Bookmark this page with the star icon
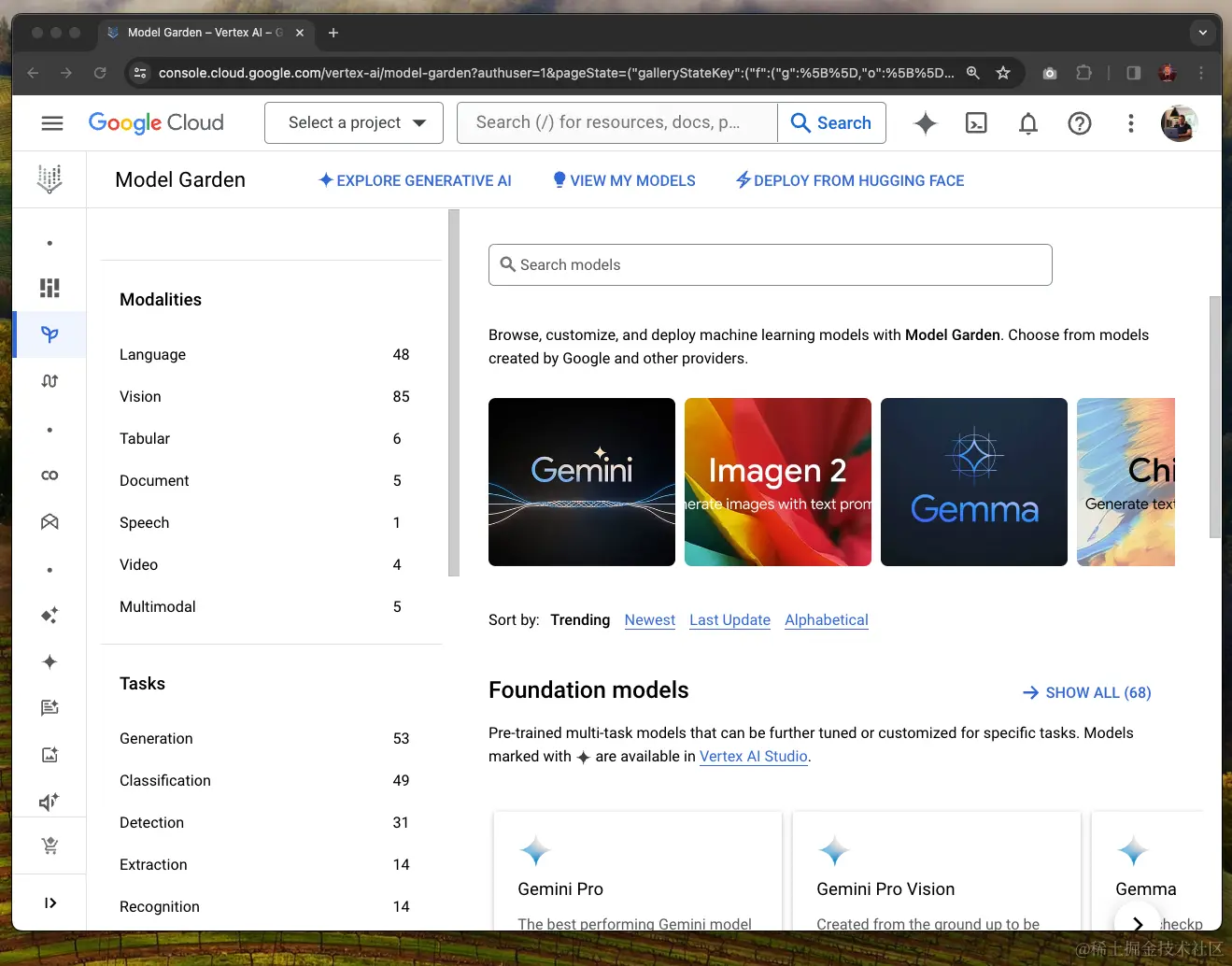Screen dimensions: 1232x966 pyautogui.click(x=1003, y=73)
